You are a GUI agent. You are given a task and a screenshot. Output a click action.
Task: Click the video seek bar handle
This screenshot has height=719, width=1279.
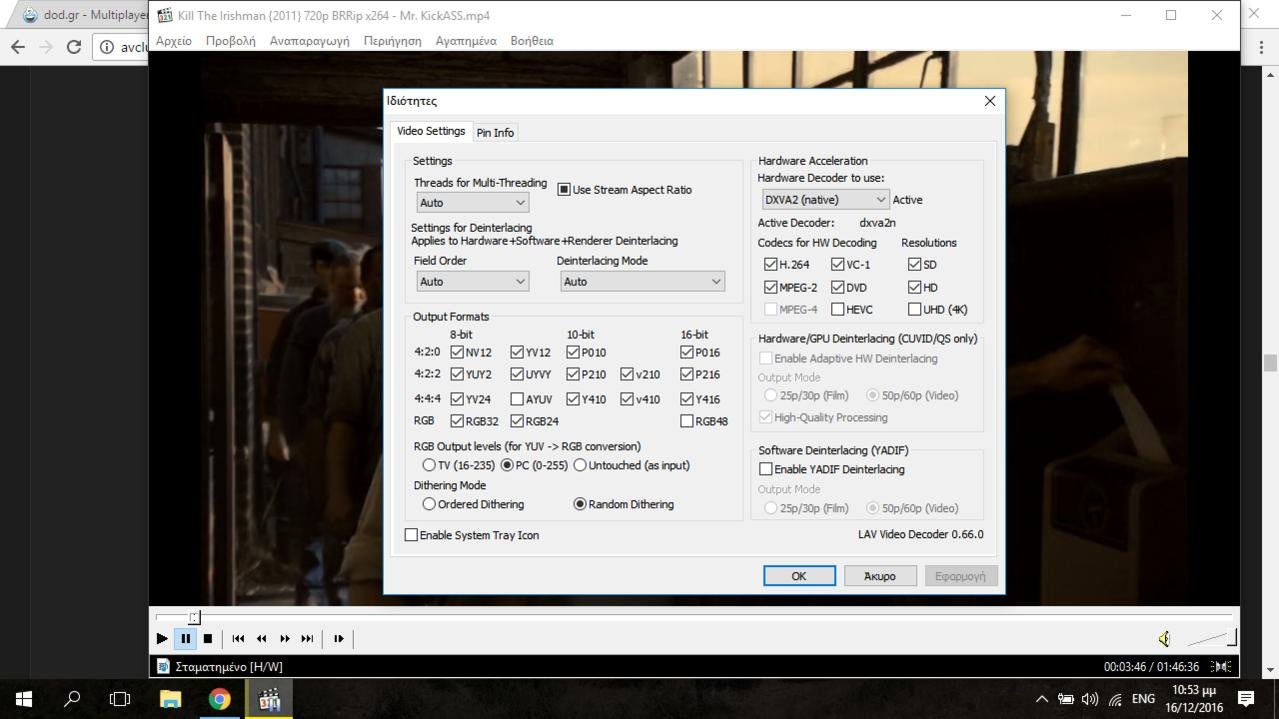pyautogui.click(x=195, y=618)
